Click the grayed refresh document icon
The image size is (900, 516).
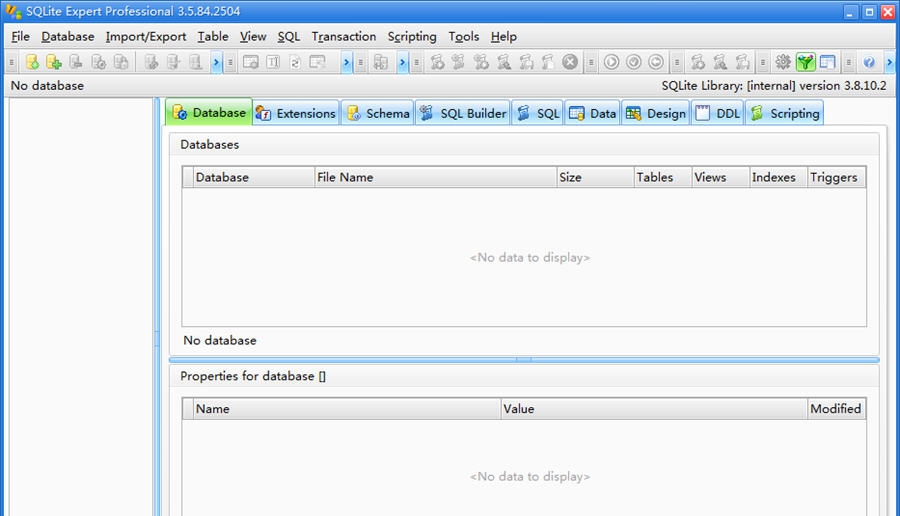click(x=295, y=62)
